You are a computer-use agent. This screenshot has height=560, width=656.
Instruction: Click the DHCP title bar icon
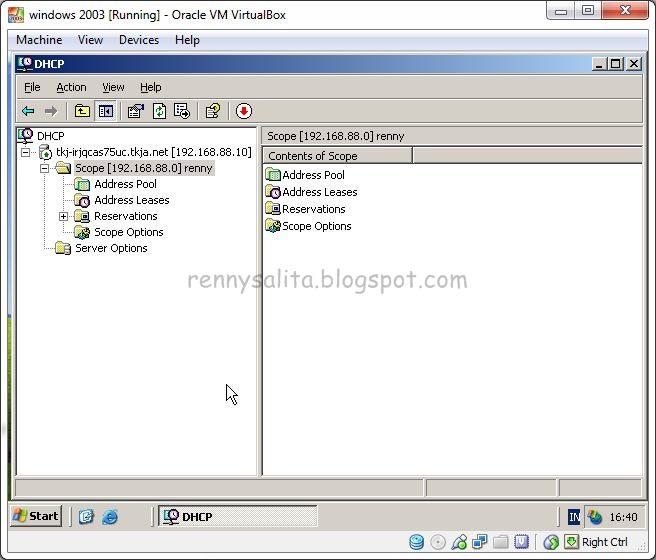[25, 64]
